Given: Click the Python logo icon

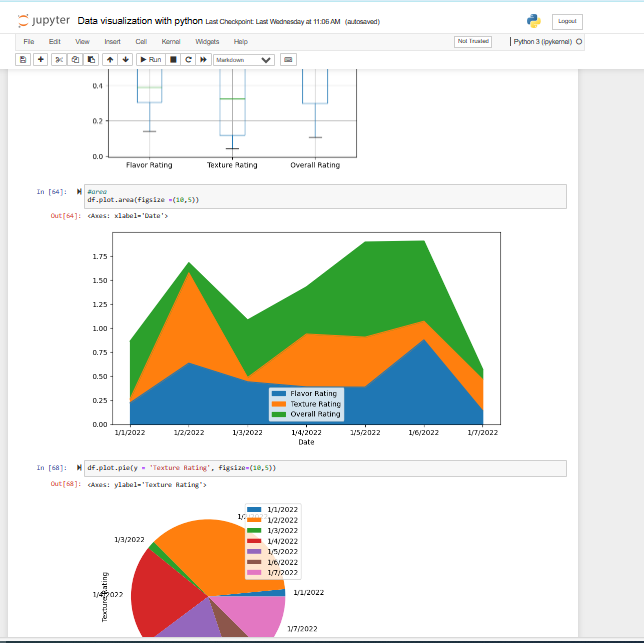Looking at the screenshot, I should 534,21.
